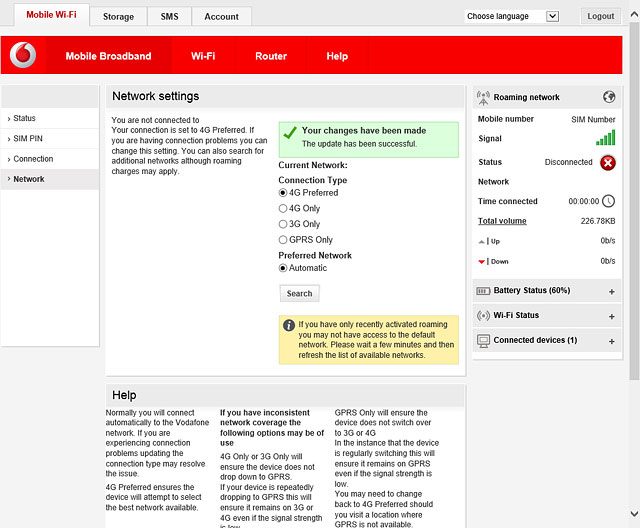
Task: Click the red download arrow icon next to Down
Action: click(482, 262)
